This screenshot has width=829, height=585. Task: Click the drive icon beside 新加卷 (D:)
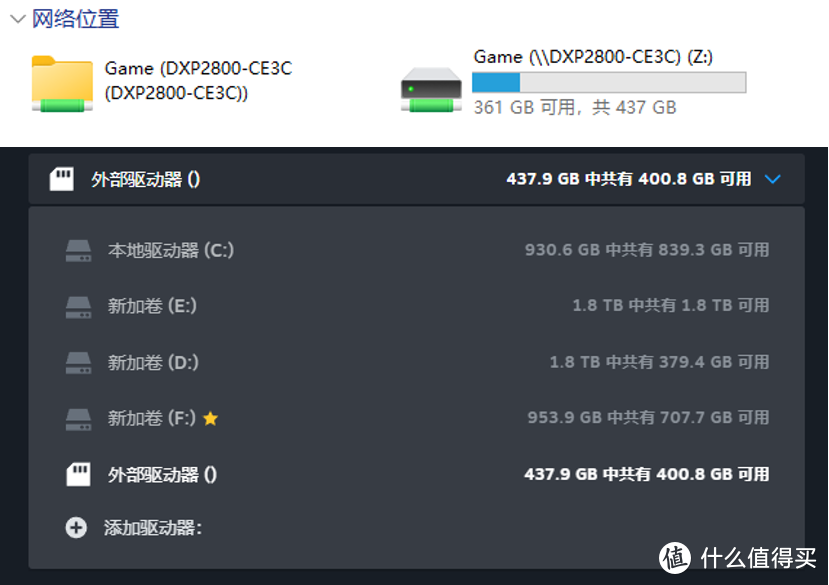pos(78,362)
